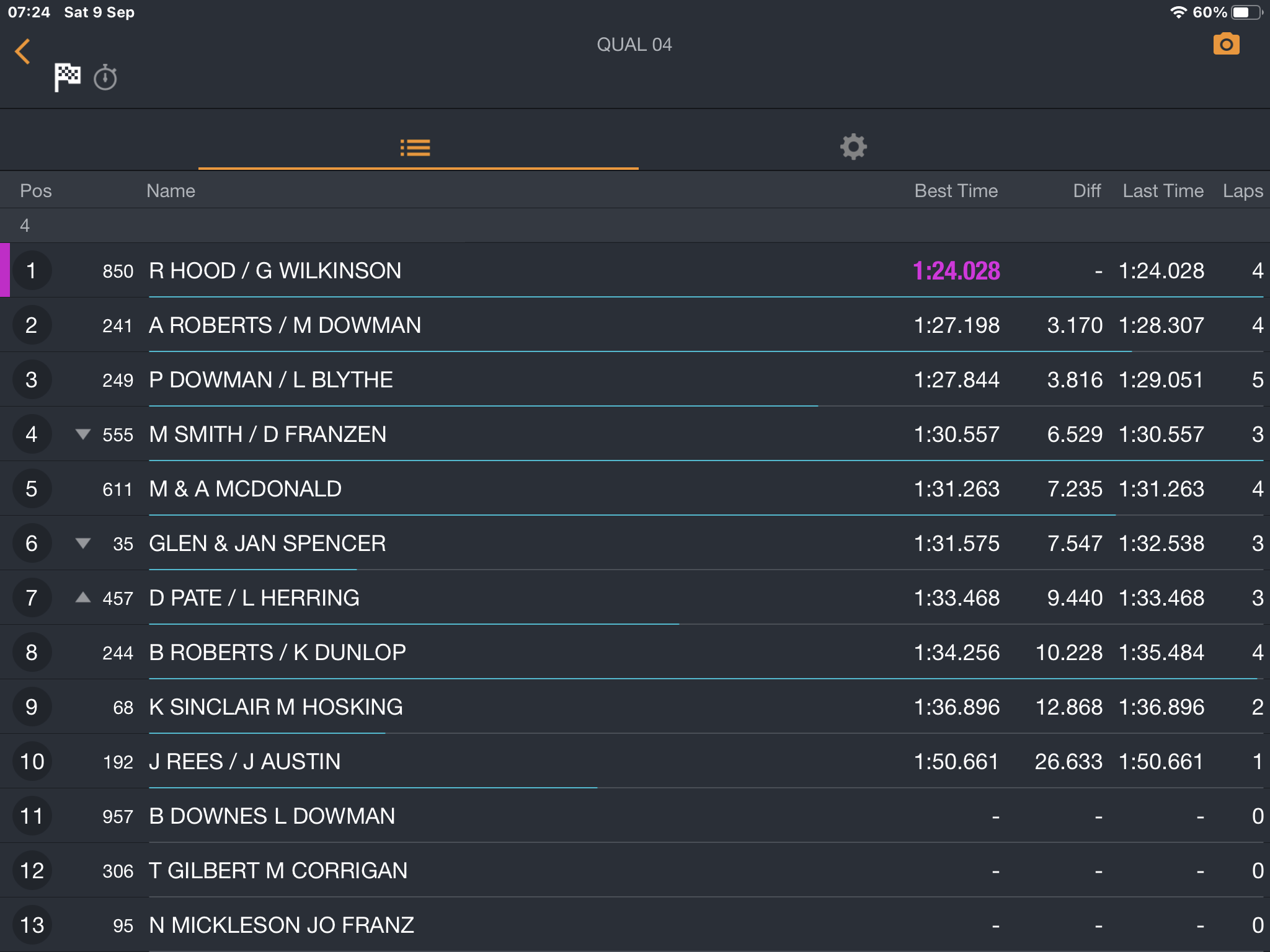Tap best time 1:27.198
Image resolution: width=1270 pixels, height=952 pixels.
957,325
